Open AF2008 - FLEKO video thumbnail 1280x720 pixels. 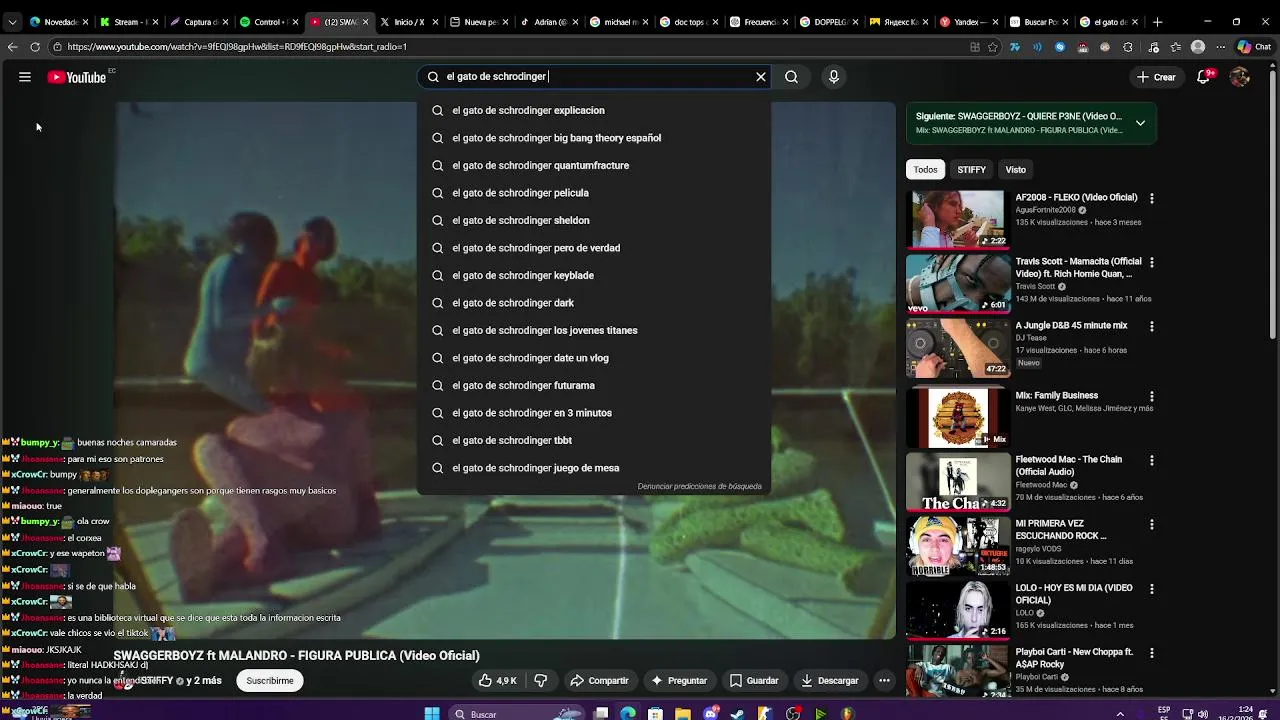click(x=957, y=219)
